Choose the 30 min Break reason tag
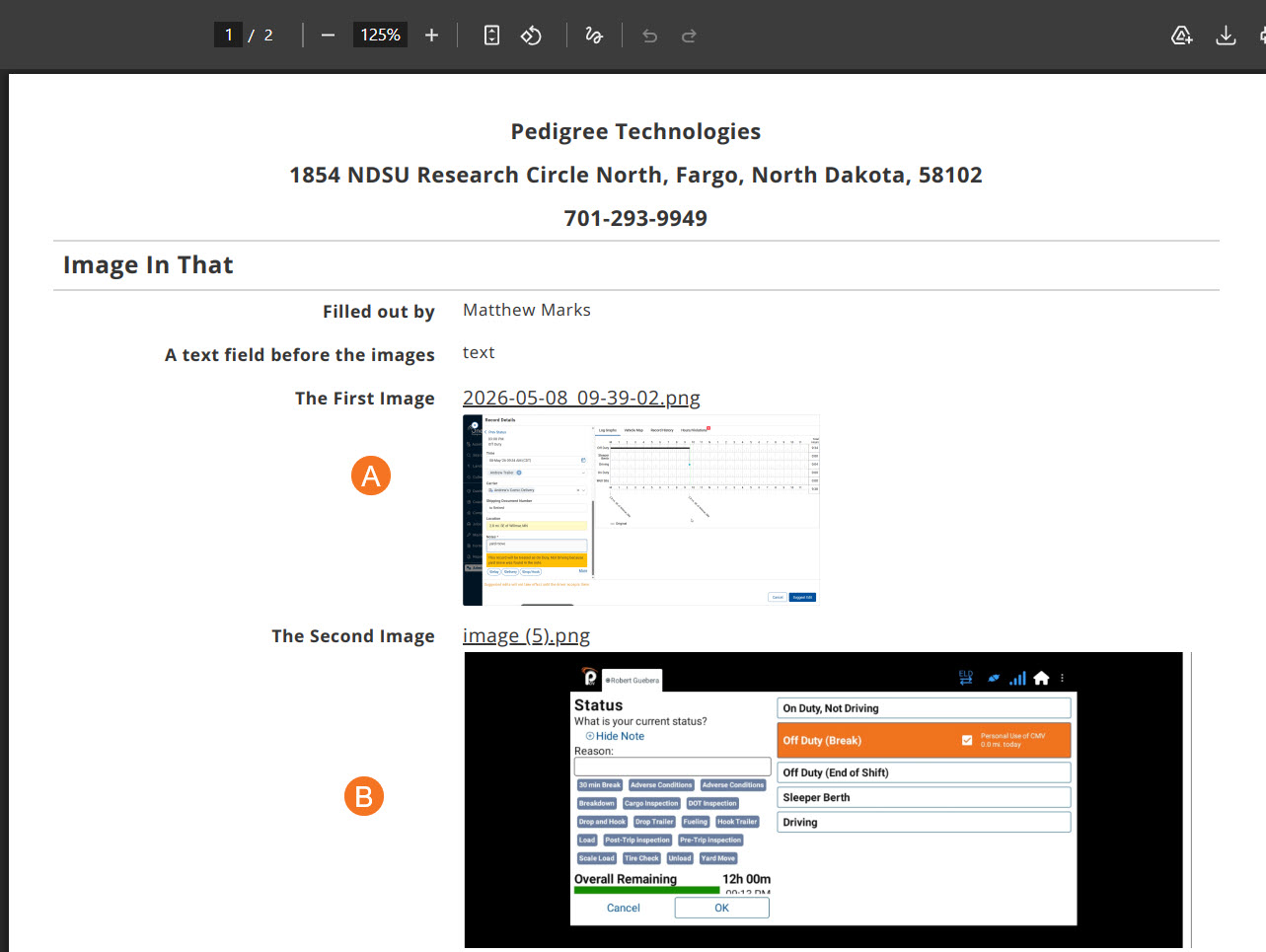This screenshot has height=952, width=1266. tap(600, 785)
